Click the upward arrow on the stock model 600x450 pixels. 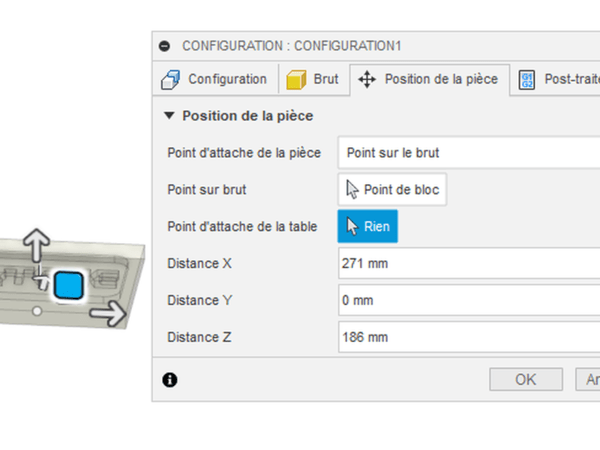click(x=37, y=243)
